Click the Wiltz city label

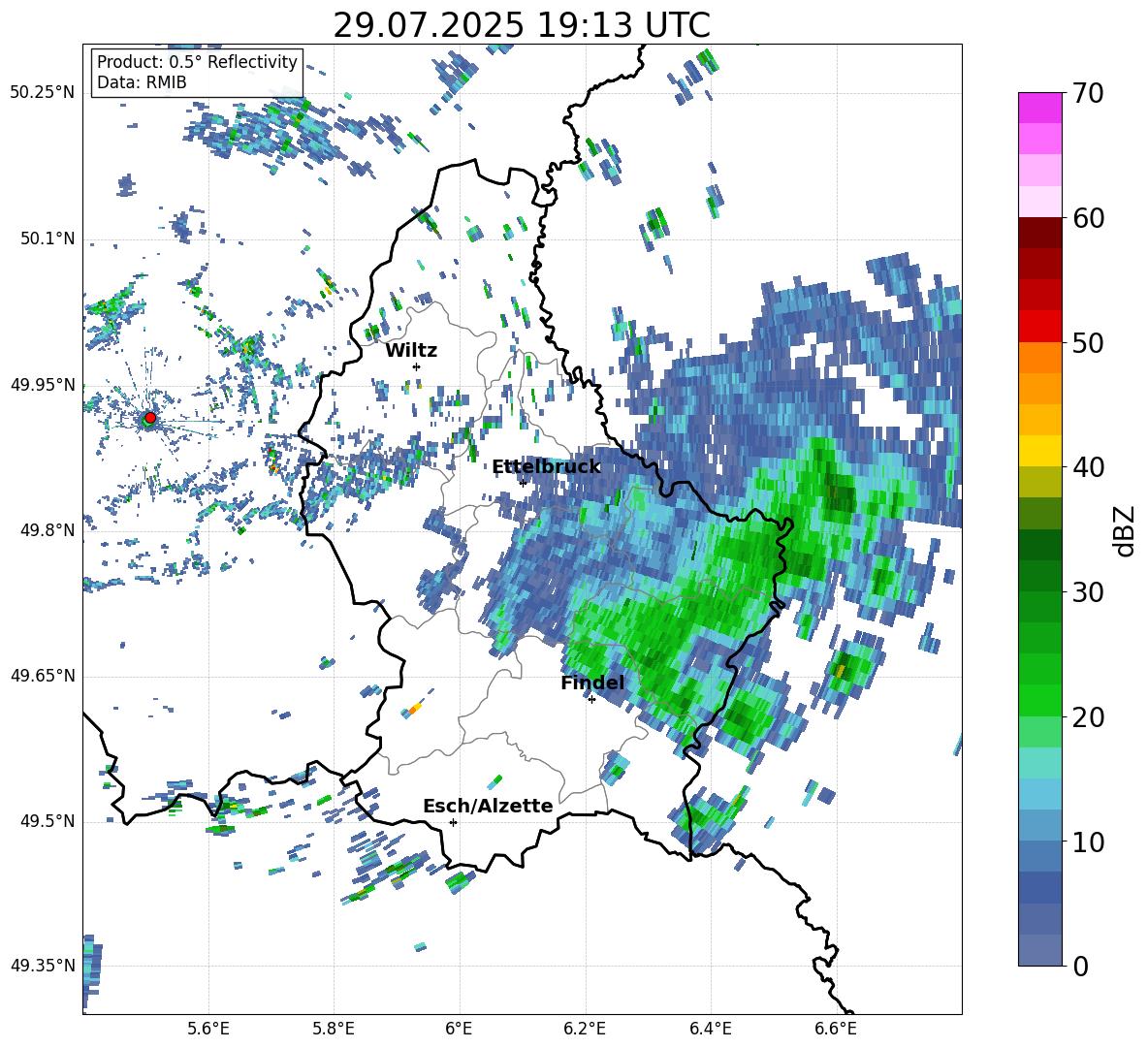(x=411, y=351)
